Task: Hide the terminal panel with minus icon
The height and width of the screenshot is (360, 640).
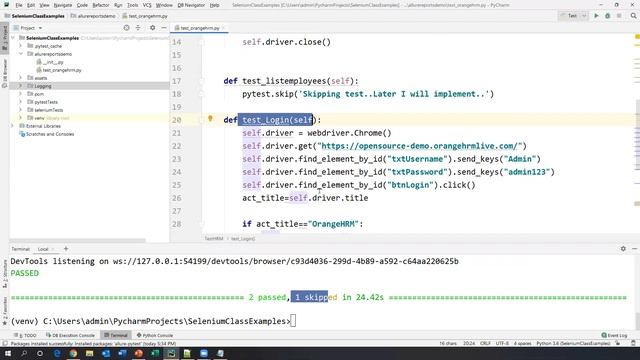Action: (634, 249)
